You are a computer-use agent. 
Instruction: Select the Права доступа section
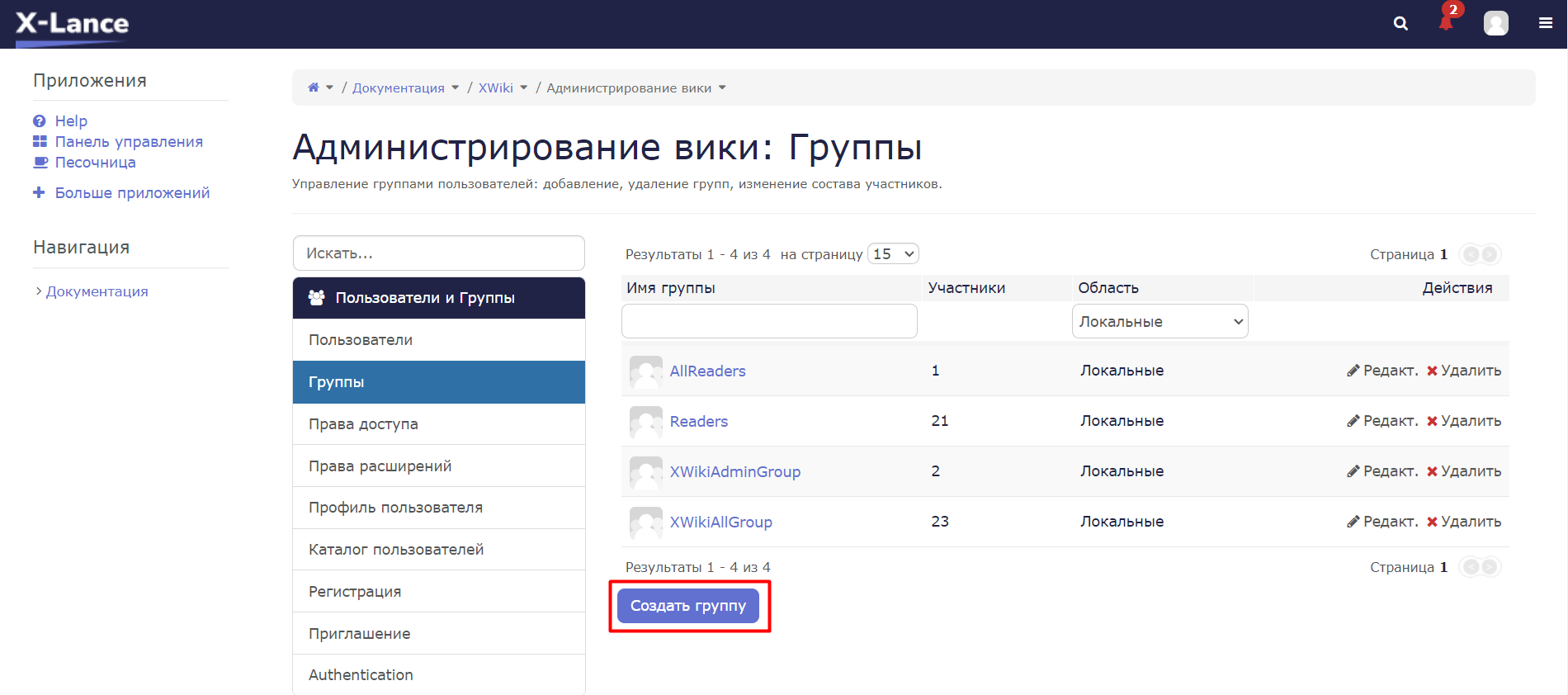click(439, 424)
